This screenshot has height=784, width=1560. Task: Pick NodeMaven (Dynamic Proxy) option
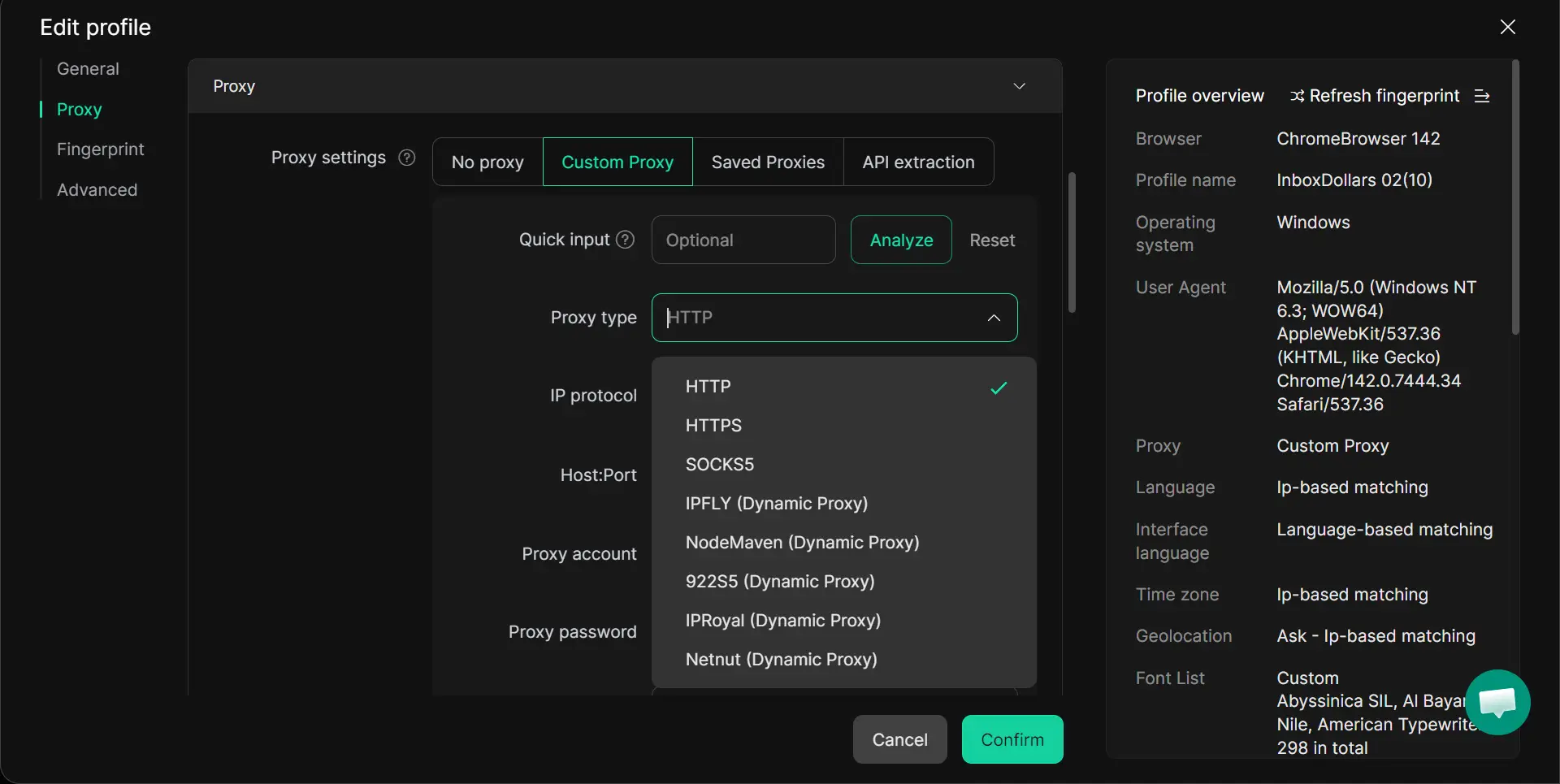click(802, 543)
